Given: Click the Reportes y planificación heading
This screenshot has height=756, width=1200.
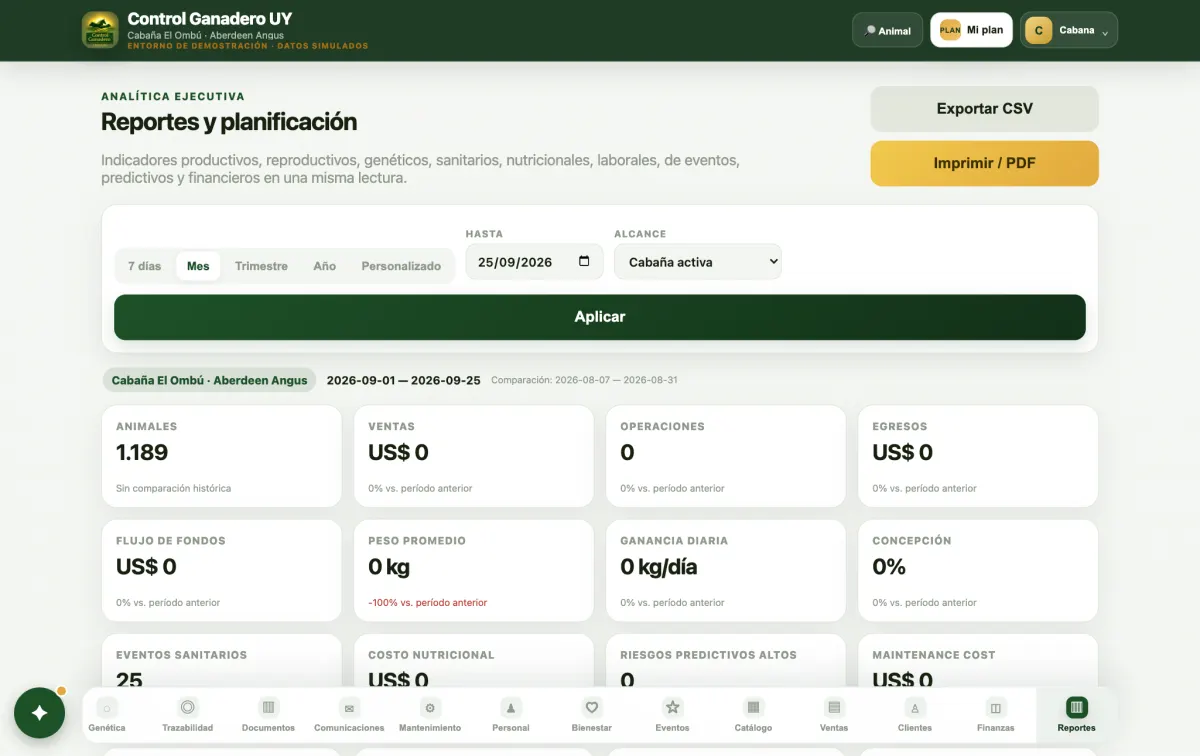Looking at the screenshot, I should point(229,122).
